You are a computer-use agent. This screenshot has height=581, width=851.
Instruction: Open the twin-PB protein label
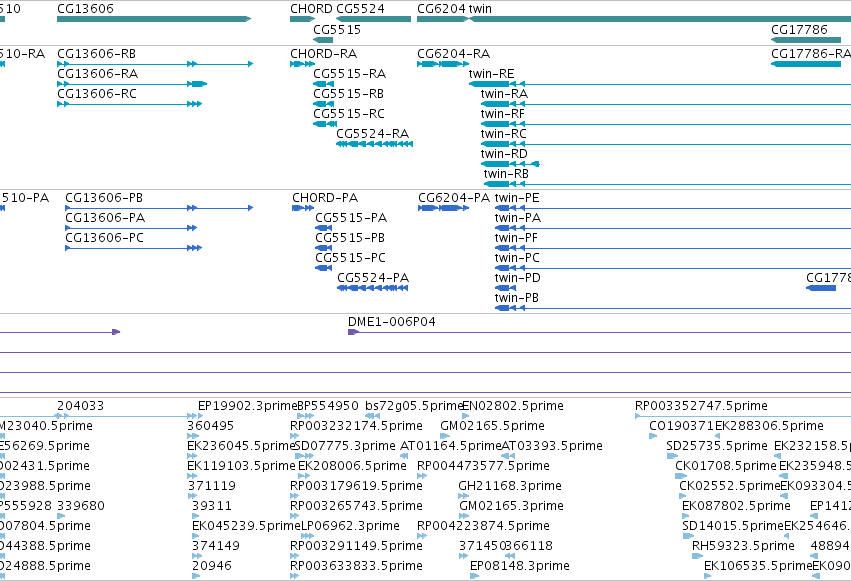click(x=517, y=298)
